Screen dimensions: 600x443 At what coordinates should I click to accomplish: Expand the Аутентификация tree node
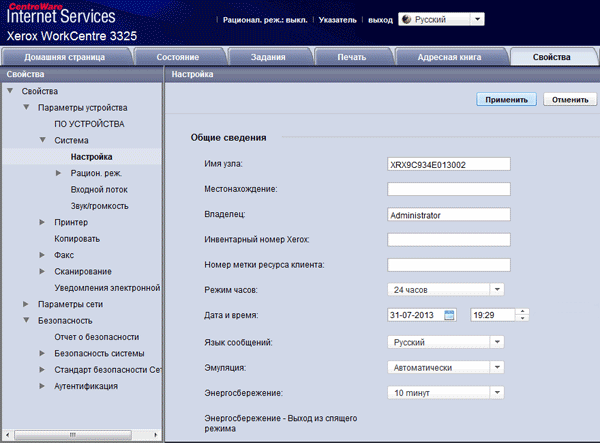click(x=42, y=386)
